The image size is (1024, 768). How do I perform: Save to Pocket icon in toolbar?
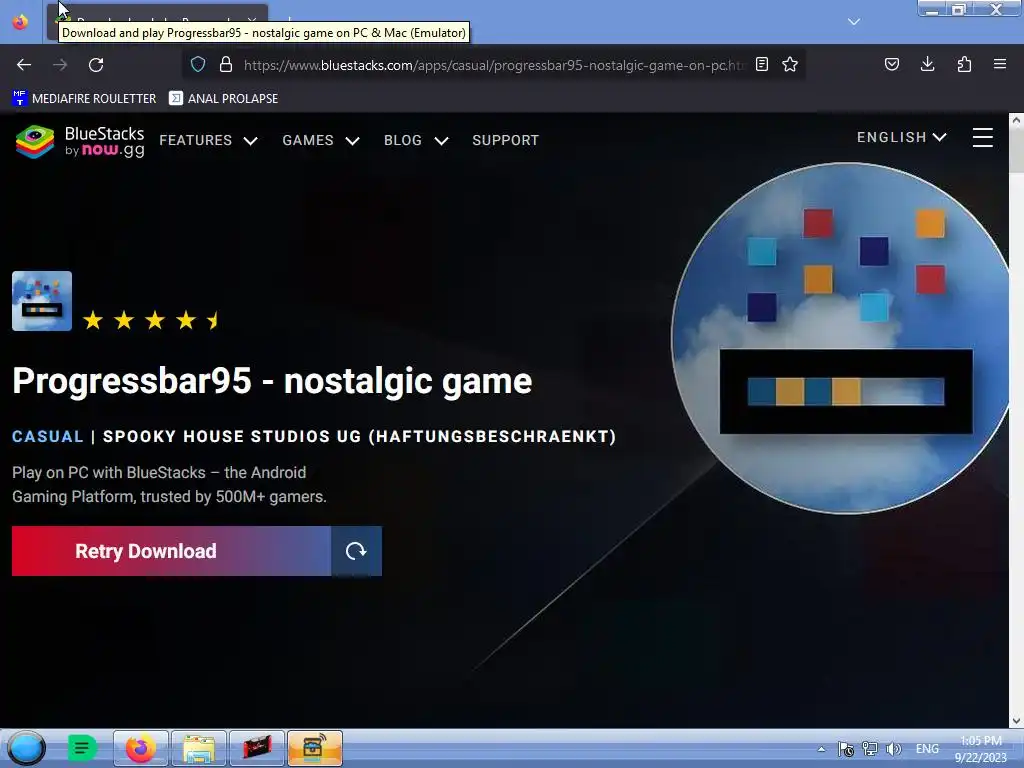click(x=891, y=64)
